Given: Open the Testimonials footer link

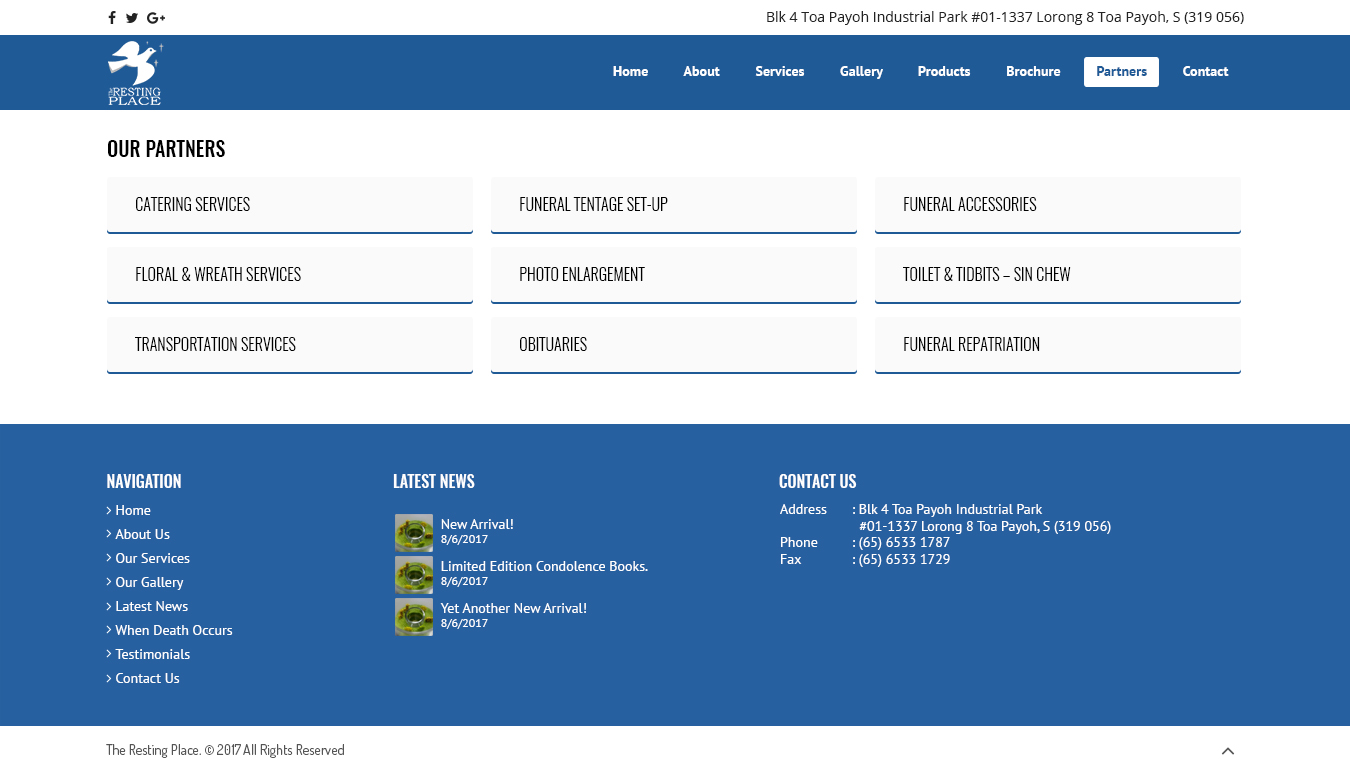Looking at the screenshot, I should point(152,654).
